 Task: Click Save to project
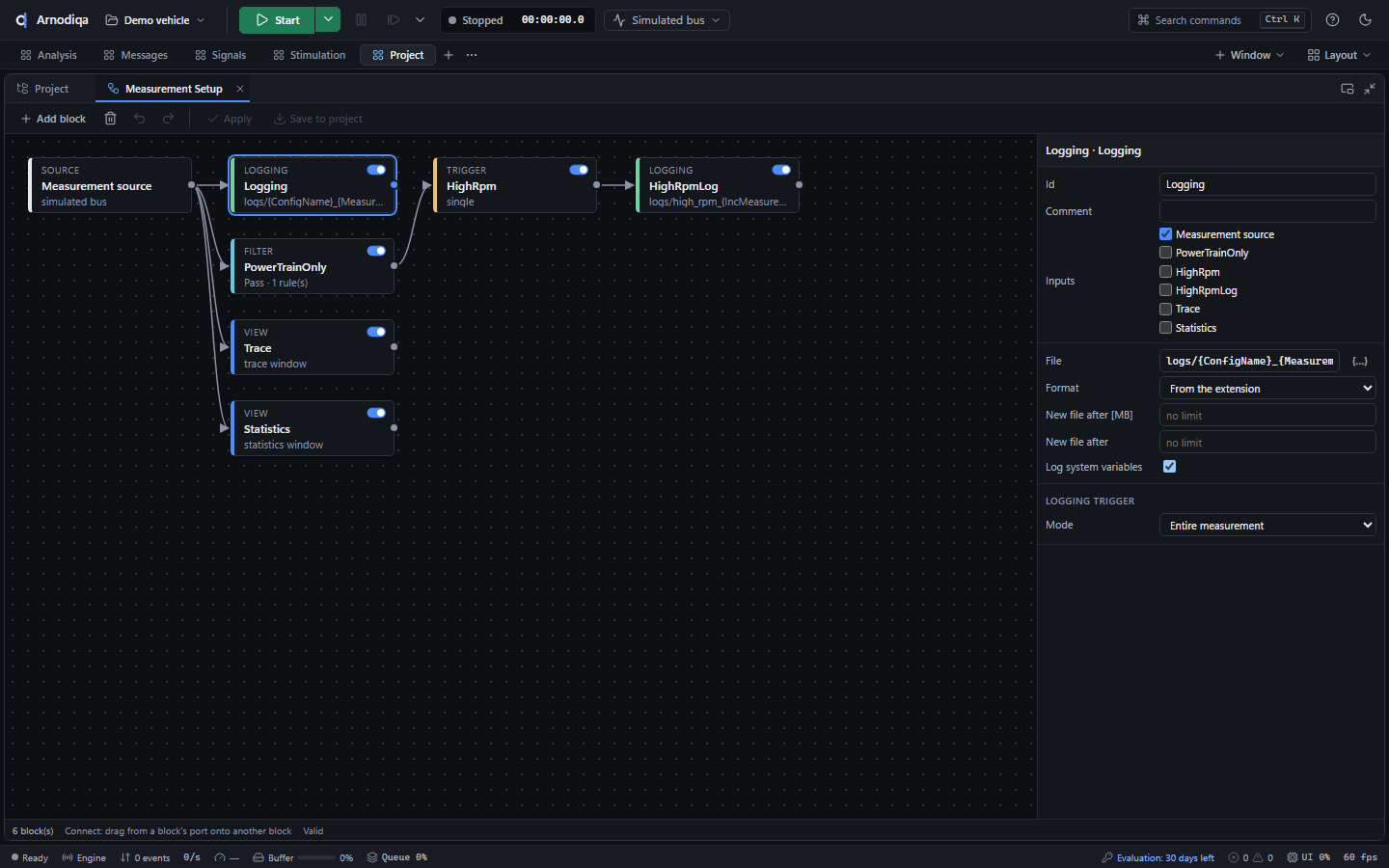318,119
